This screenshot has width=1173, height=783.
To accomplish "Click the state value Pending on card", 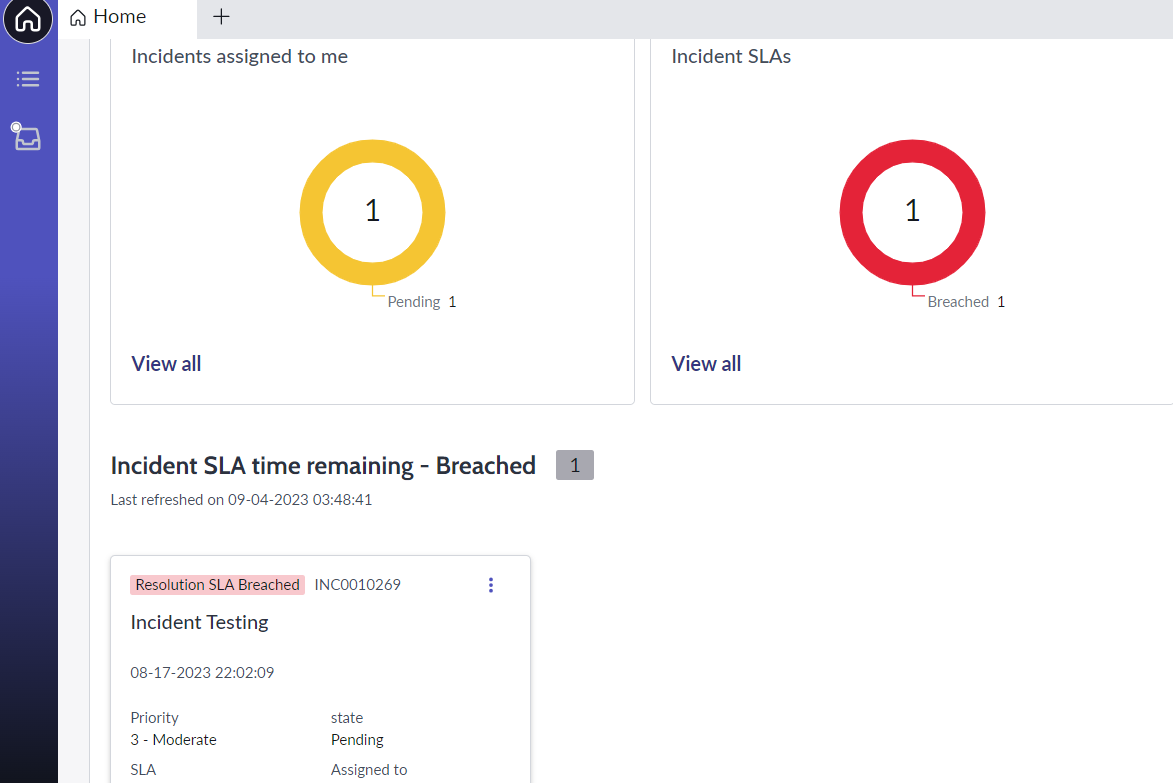I will [357, 740].
